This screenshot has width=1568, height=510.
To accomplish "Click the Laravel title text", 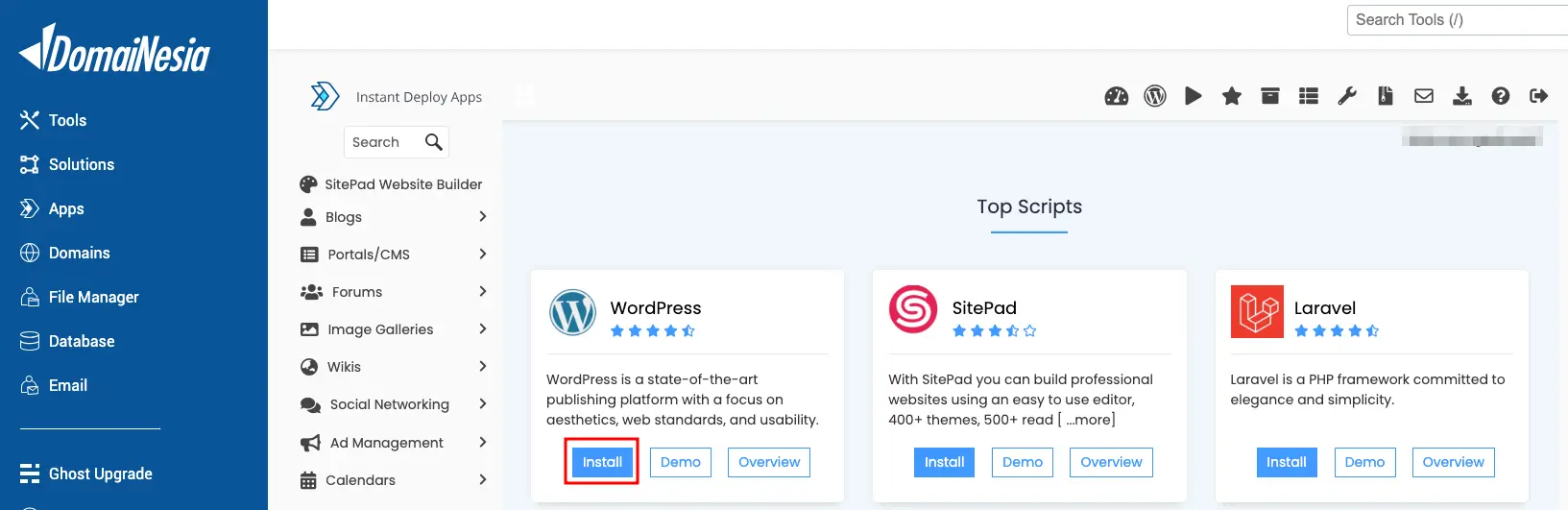I will click(1325, 308).
